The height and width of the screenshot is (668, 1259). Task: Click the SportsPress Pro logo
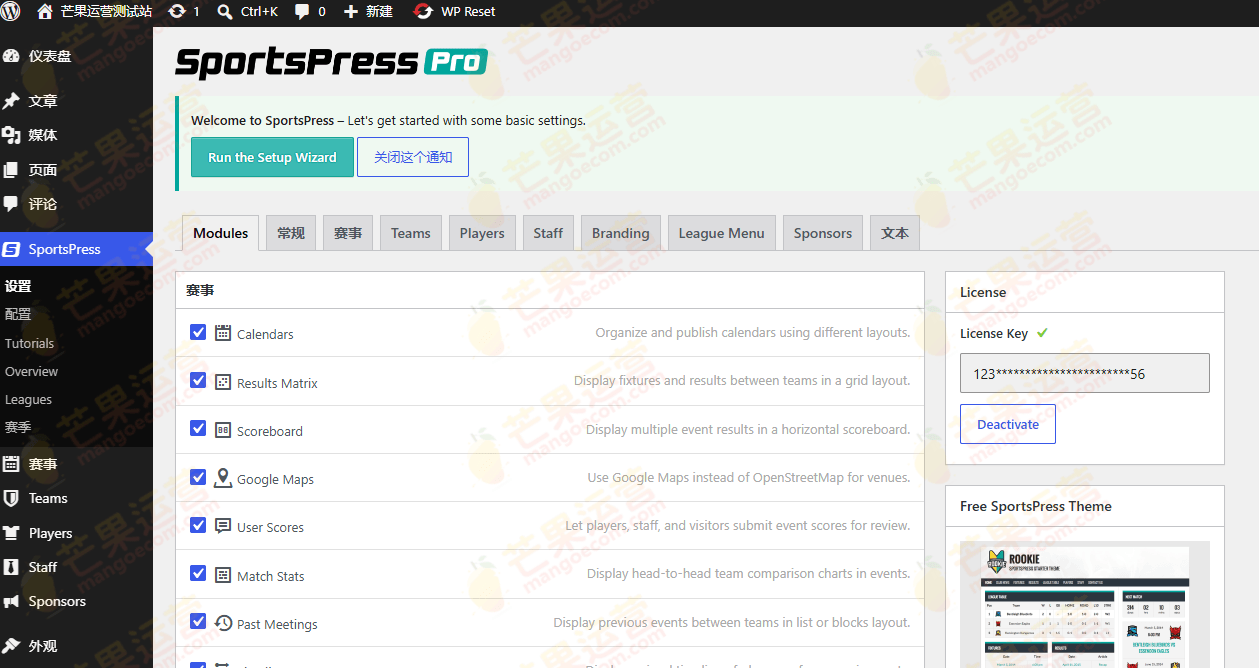point(331,62)
